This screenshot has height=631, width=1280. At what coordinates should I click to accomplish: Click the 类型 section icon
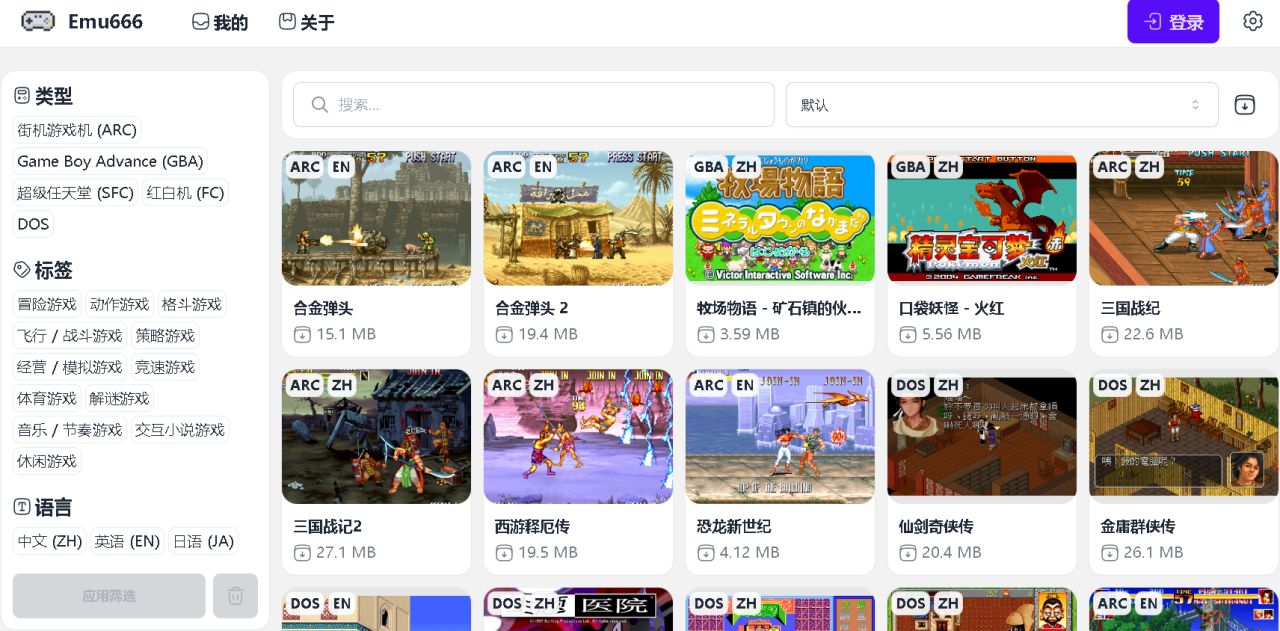pyautogui.click(x=22, y=96)
